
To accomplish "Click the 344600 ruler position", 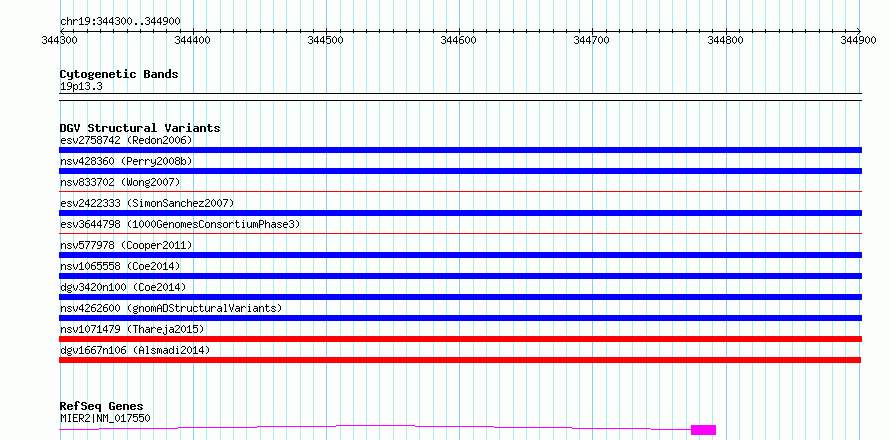I will [x=459, y=40].
